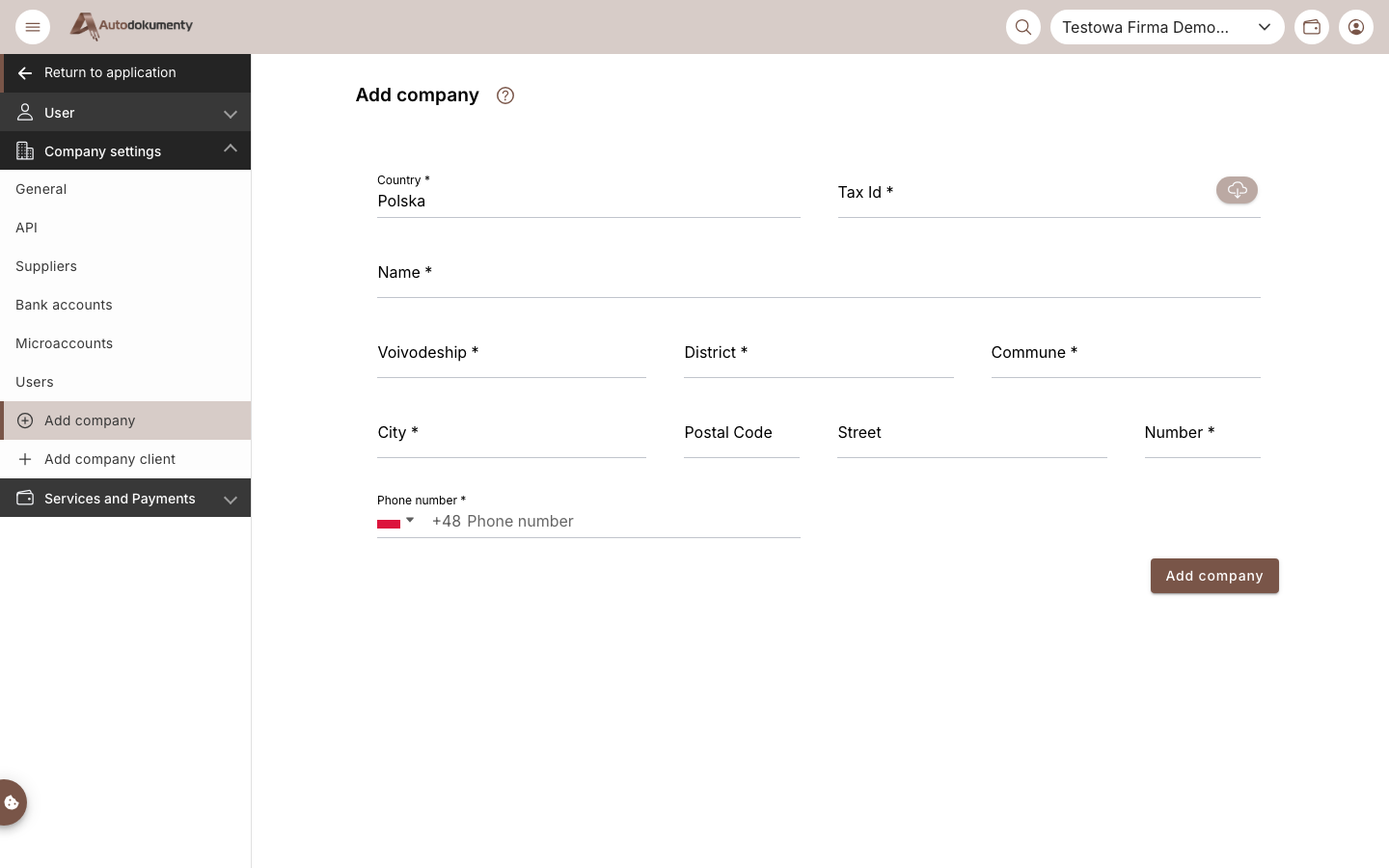Open the phone country flag selector
This screenshot has width=1389, height=868.
[x=395, y=522]
